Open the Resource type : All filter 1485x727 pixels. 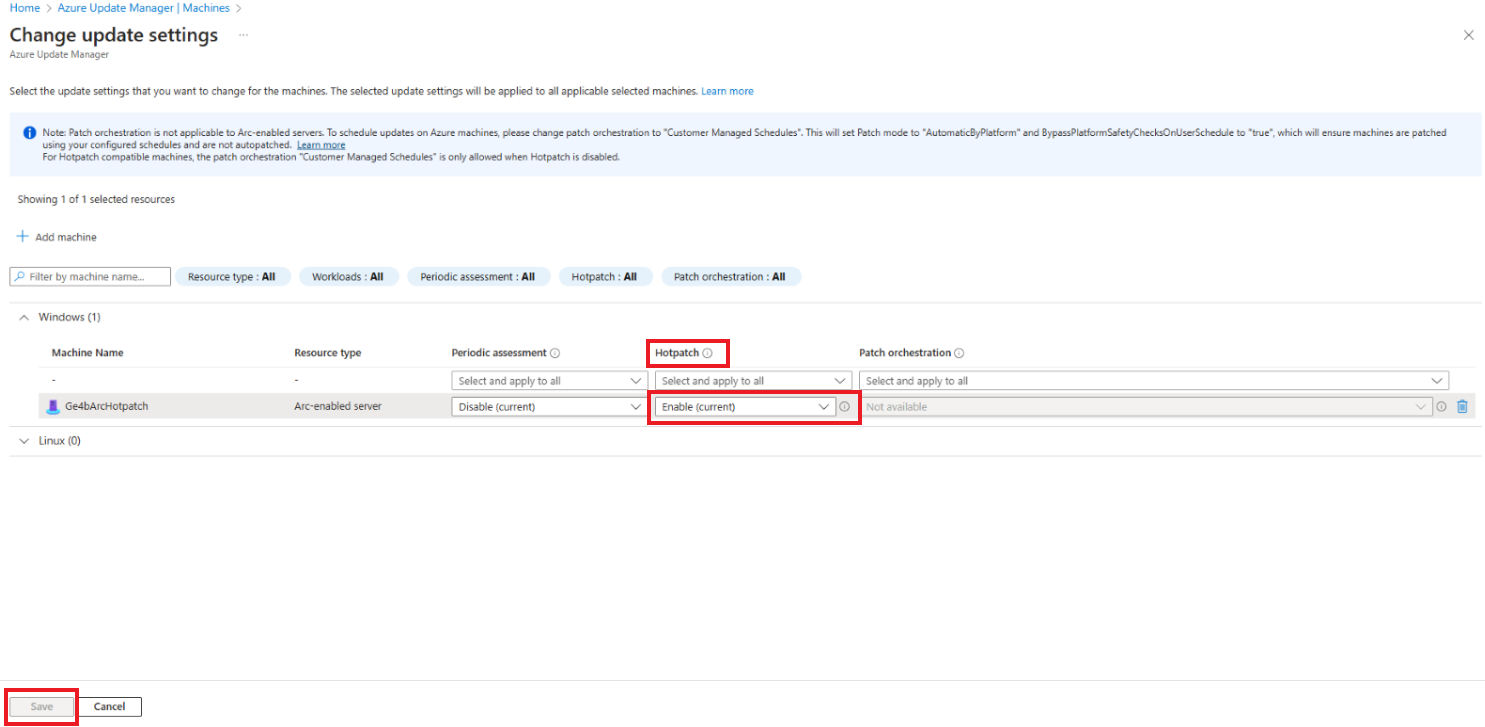click(232, 277)
